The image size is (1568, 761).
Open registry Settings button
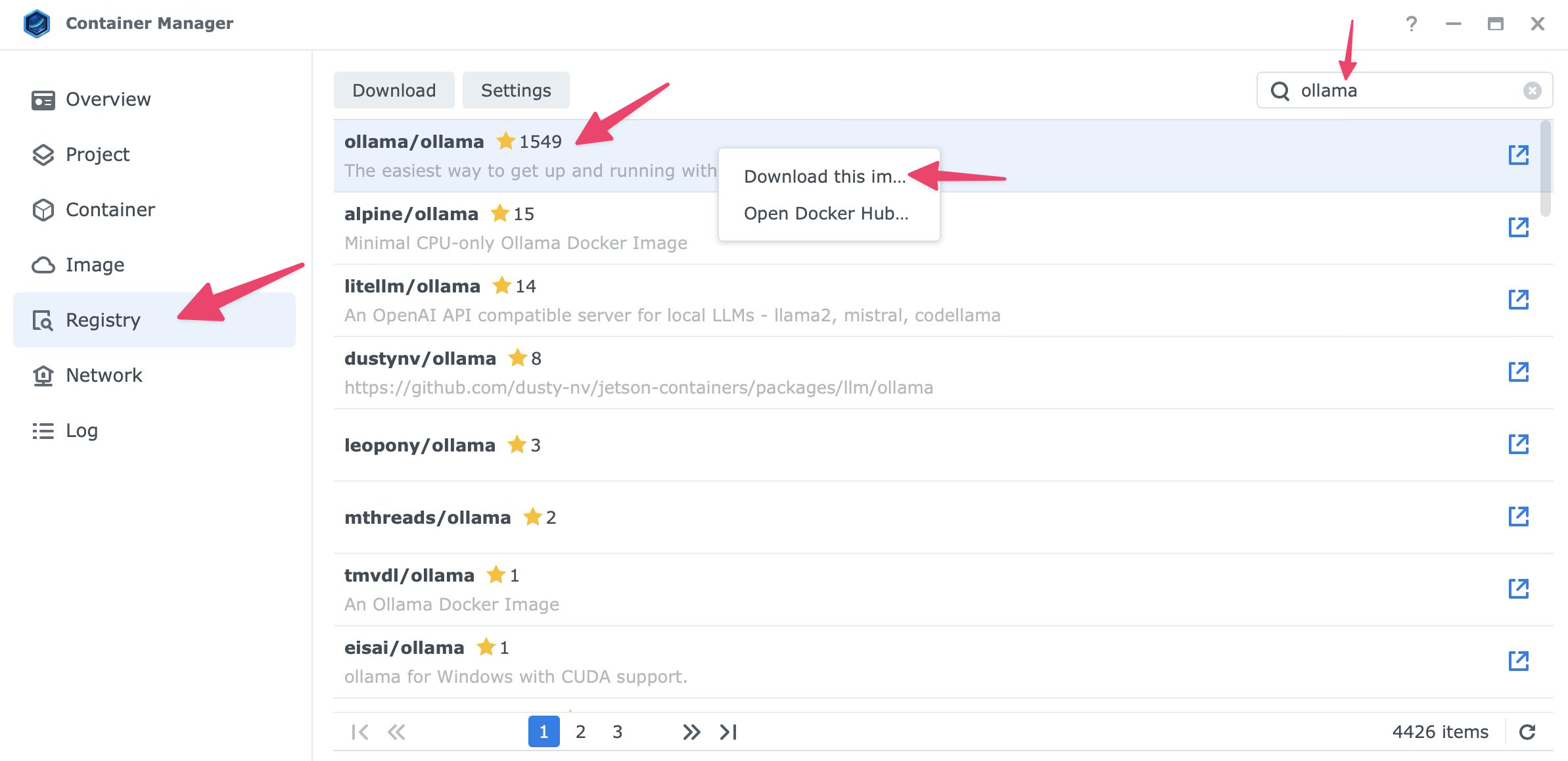click(x=516, y=91)
